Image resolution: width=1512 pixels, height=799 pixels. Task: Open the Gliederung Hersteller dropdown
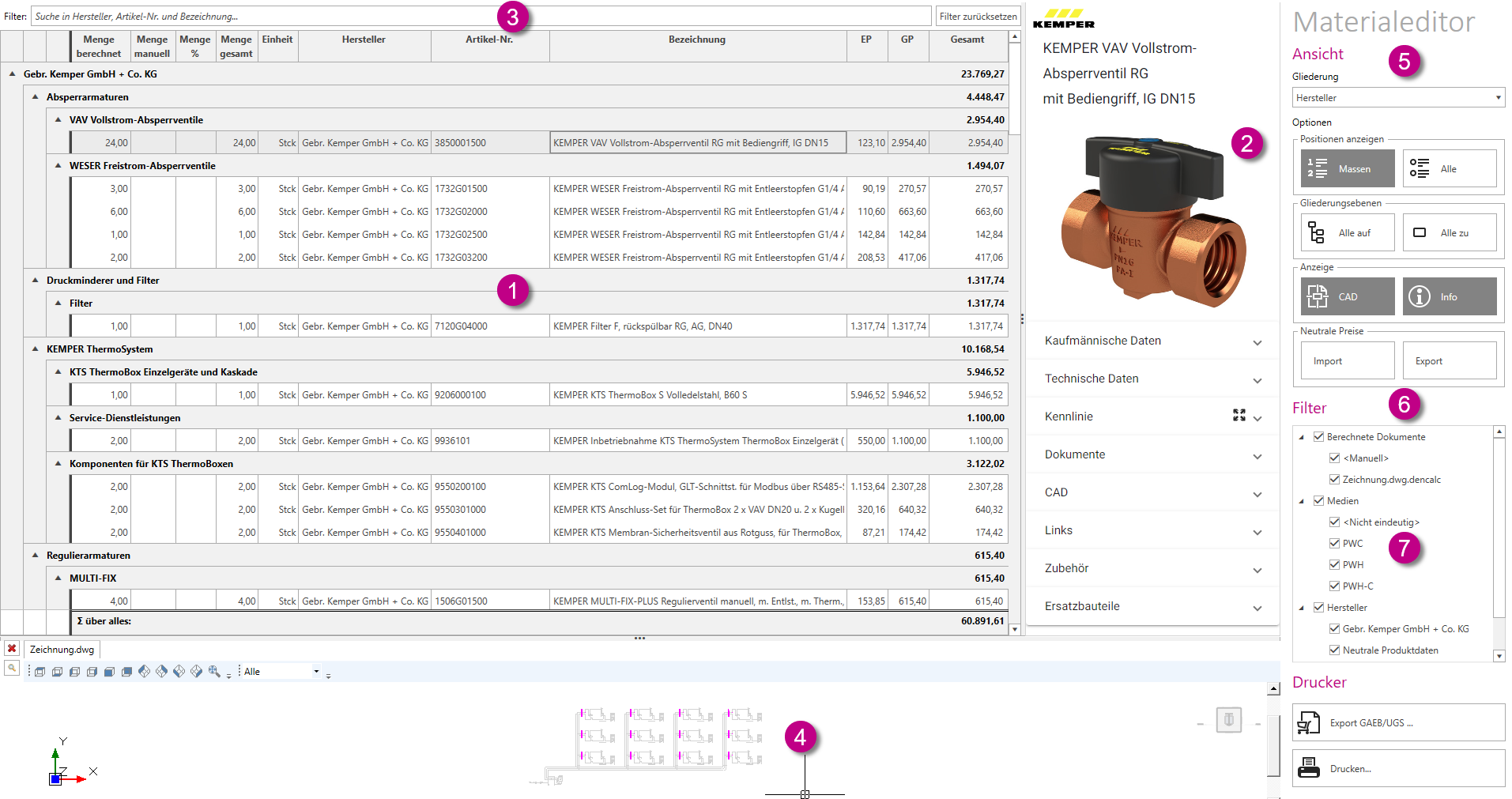point(1398,97)
